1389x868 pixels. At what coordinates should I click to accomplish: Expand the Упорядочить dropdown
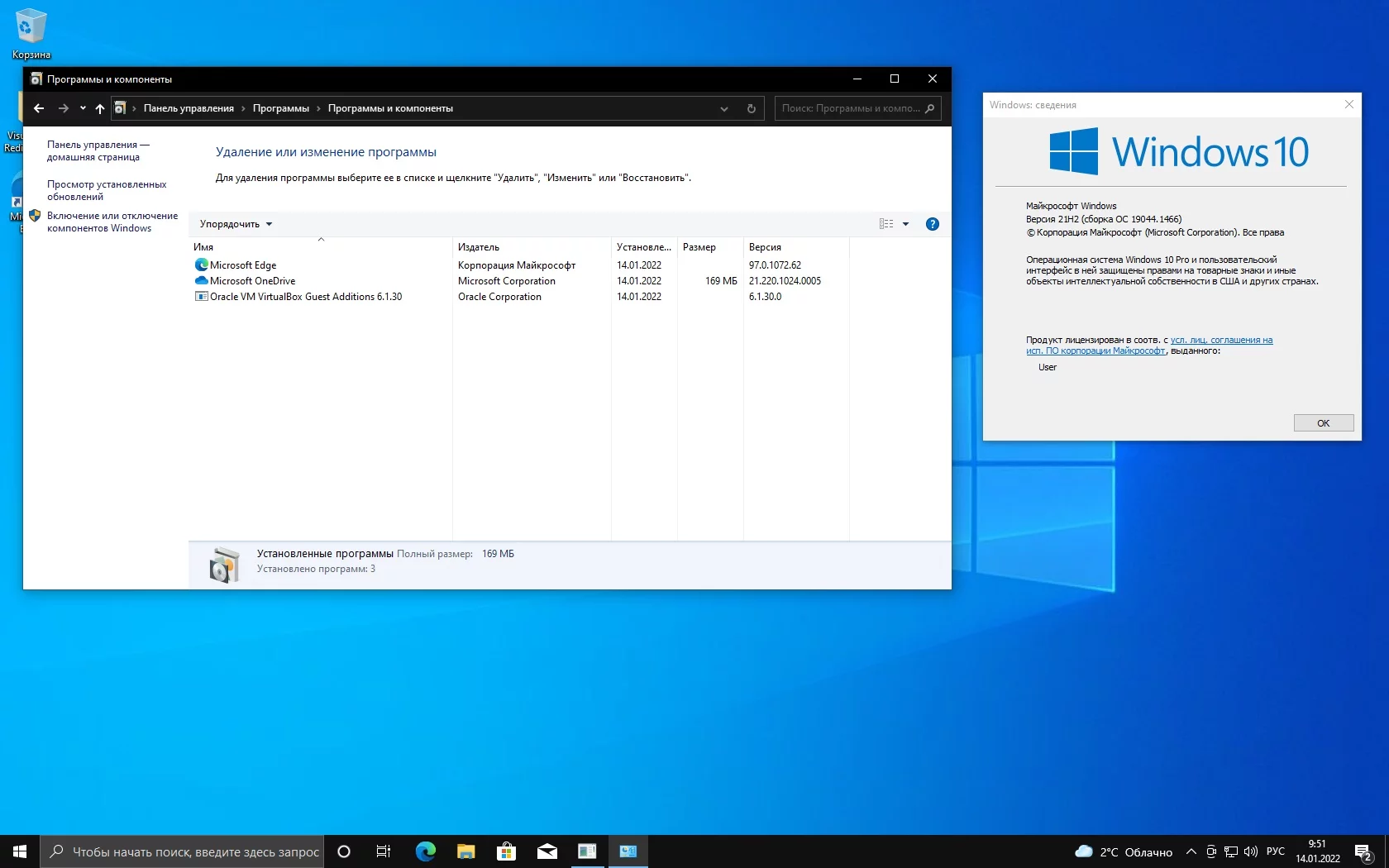pyautogui.click(x=236, y=224)
